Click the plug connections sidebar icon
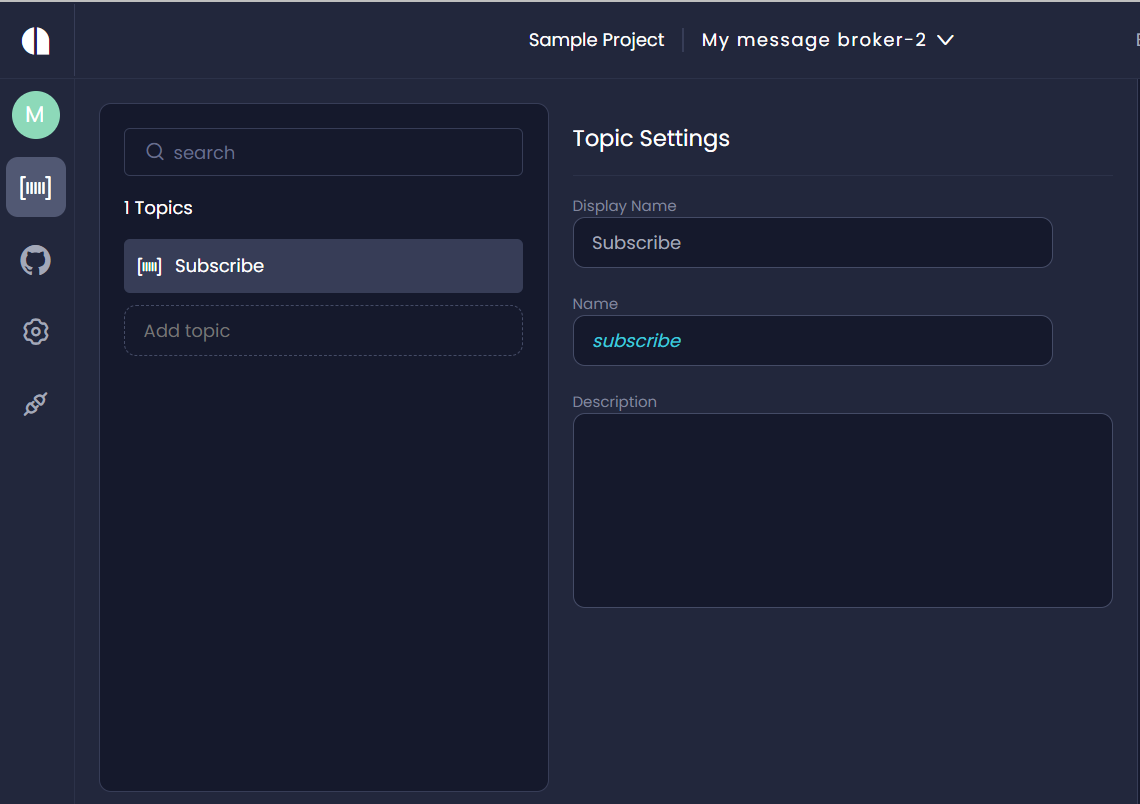 [36, 404]
